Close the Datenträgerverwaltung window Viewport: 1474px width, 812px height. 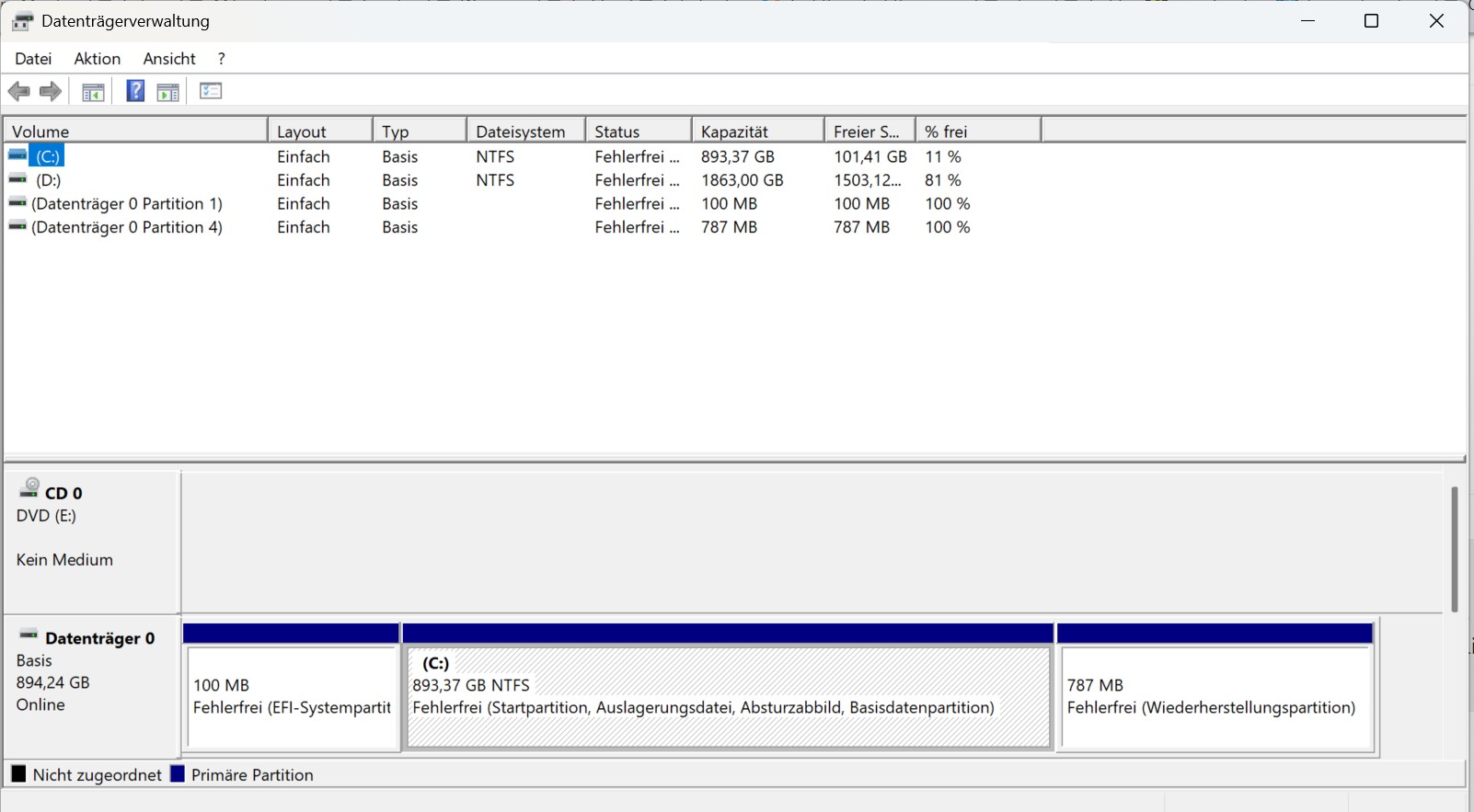coord(1436,21)
